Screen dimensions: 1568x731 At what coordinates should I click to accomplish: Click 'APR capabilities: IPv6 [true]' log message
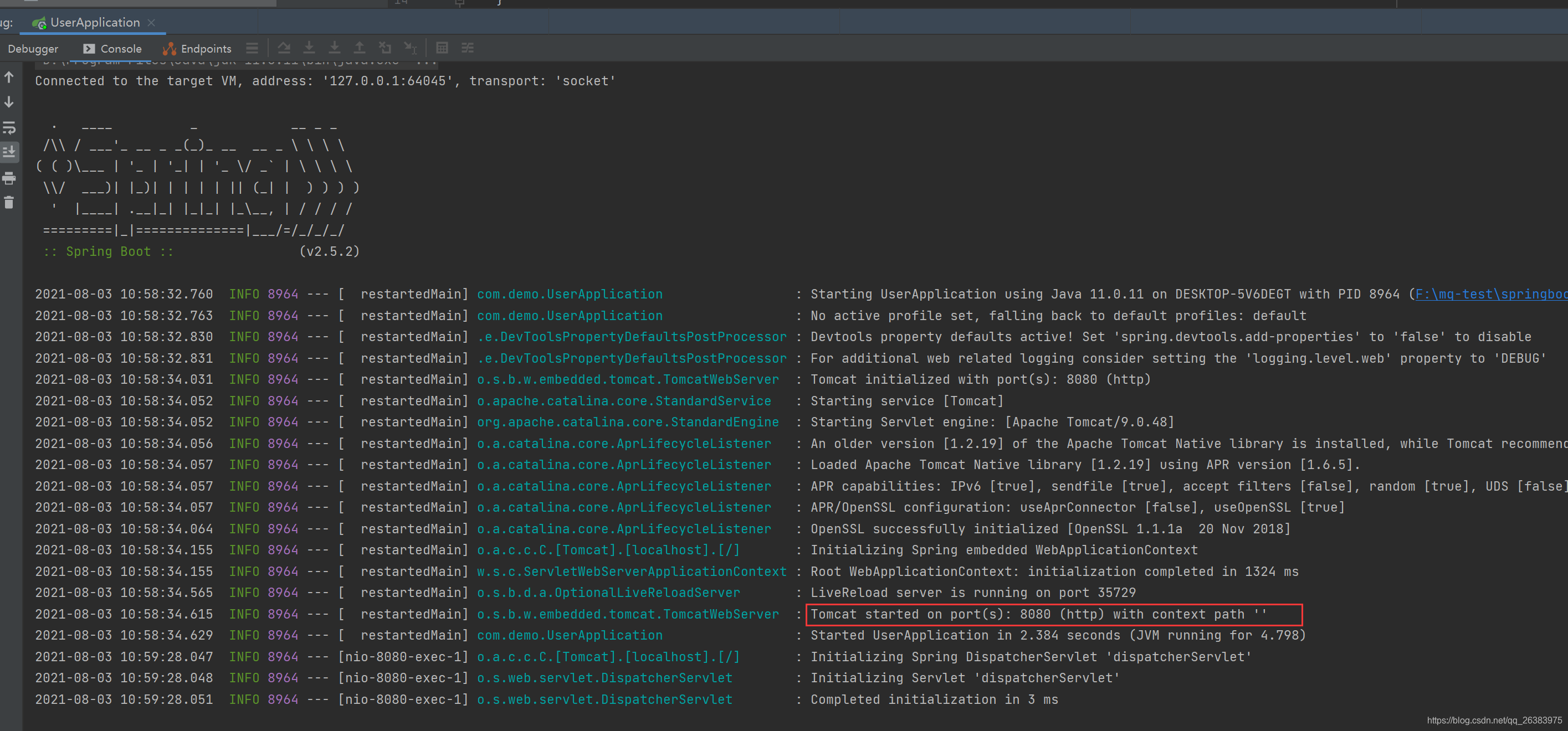[x=1189, y=486]
